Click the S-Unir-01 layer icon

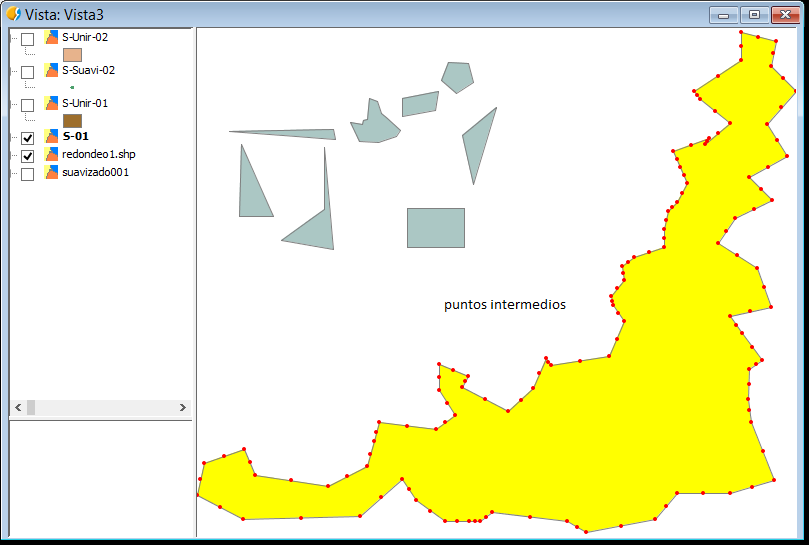52,104
